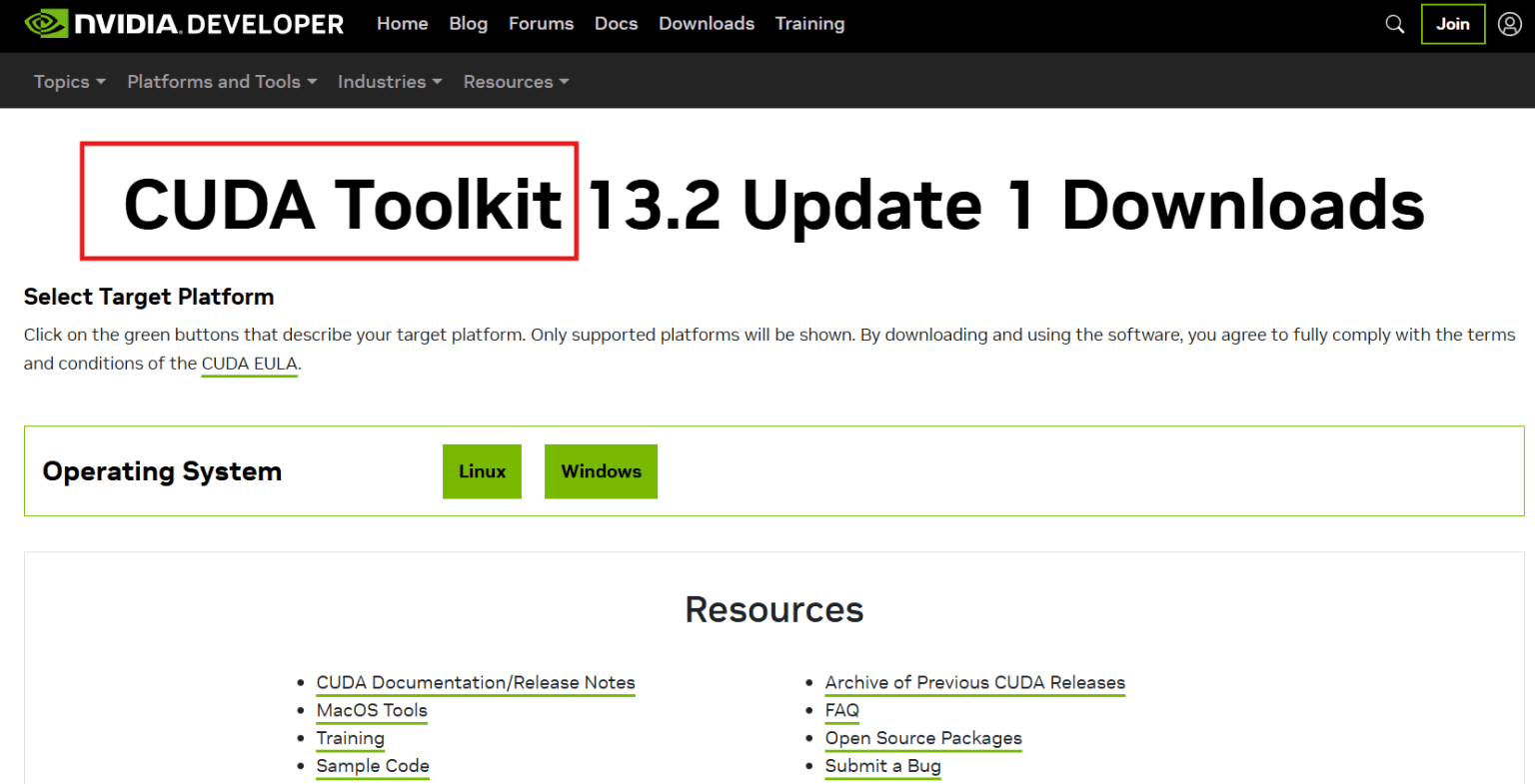The image size is (1535, 784).
Task: Expand the Platforms and Tools dropdown
Action: click(222, 82)
